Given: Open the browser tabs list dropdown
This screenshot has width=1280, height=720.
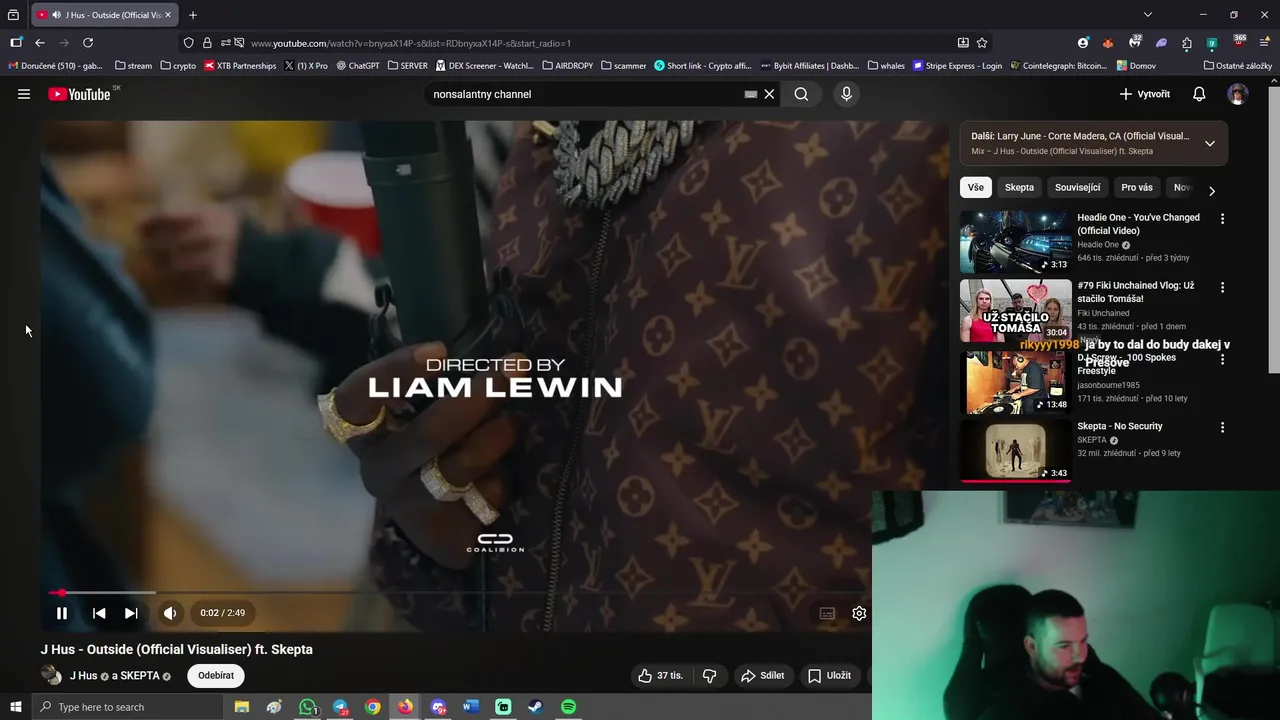Looking at the screenshot, I should click(1147, 15).
